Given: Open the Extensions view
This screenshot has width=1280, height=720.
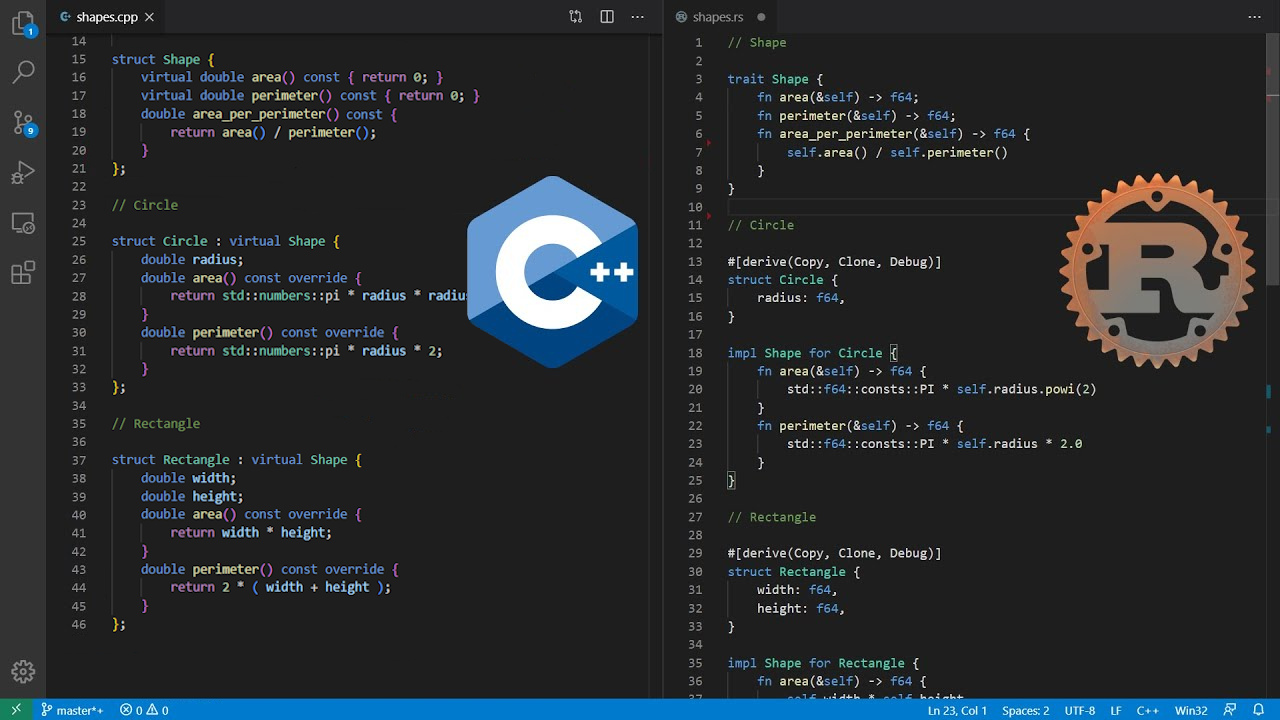Looking at the screenshot, I should [23, 272].
